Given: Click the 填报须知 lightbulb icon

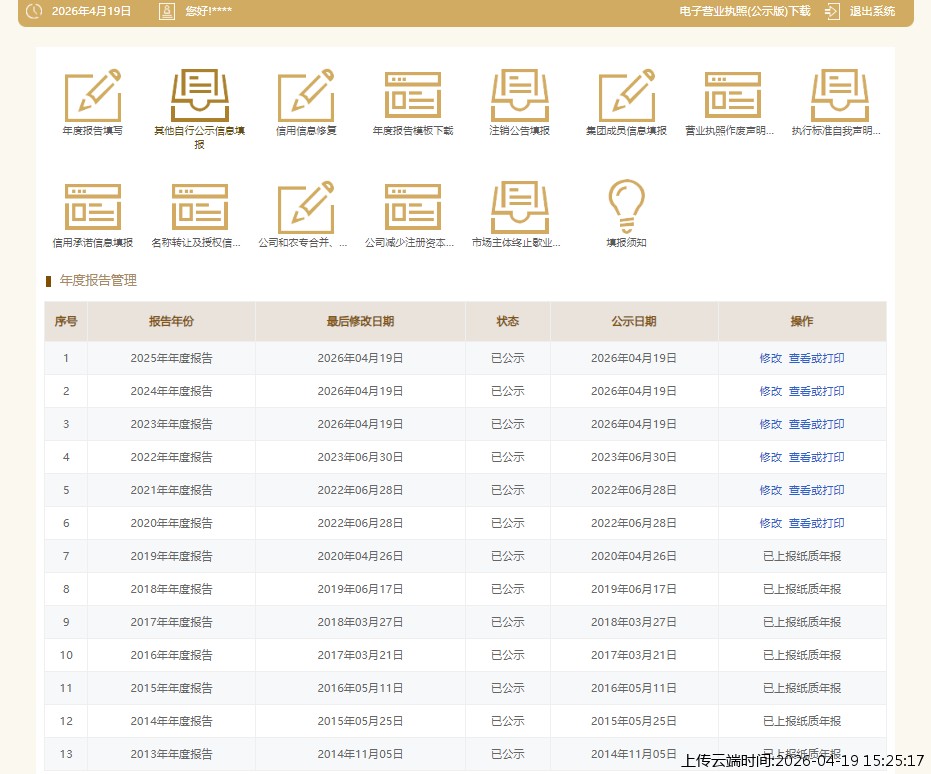Looking at the screenshot, I should tap(626, 208).
